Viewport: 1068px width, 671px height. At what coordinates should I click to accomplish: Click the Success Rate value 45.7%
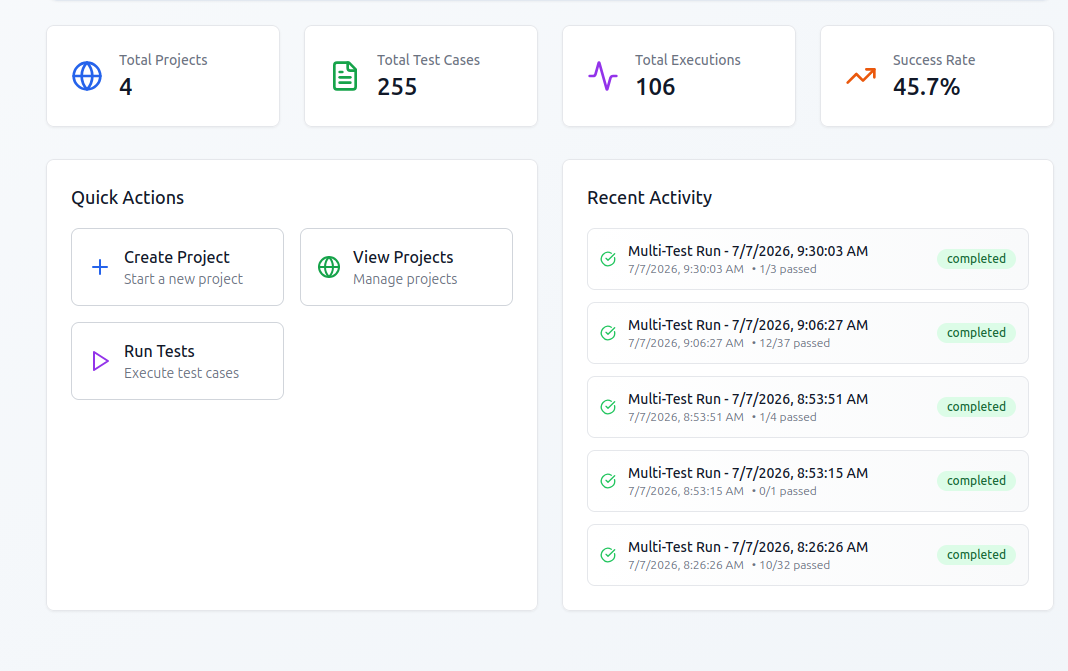click(x=926, y=87)
